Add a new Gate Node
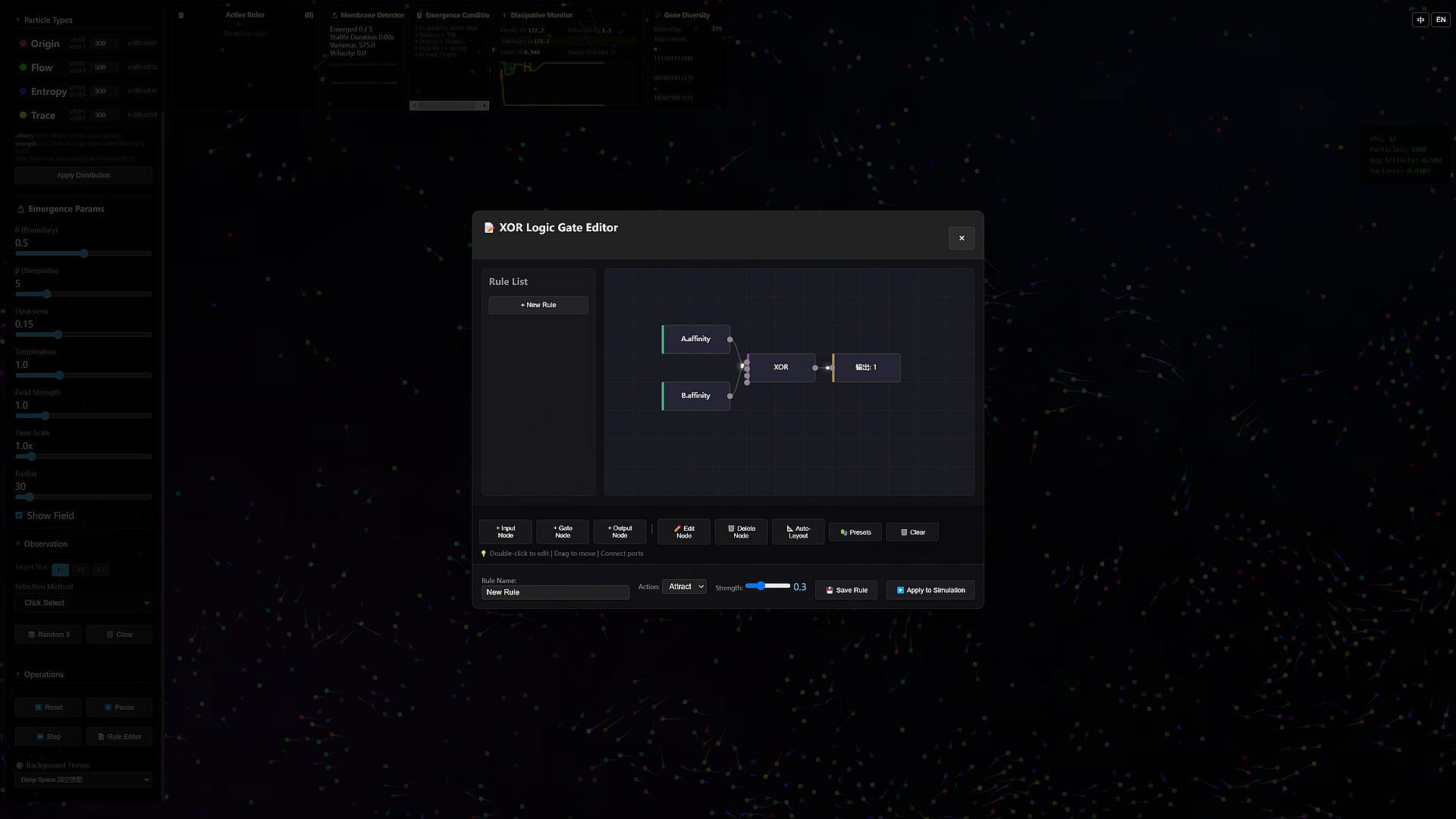This screenshot has height=819, width=1456. tap(562, 532)
